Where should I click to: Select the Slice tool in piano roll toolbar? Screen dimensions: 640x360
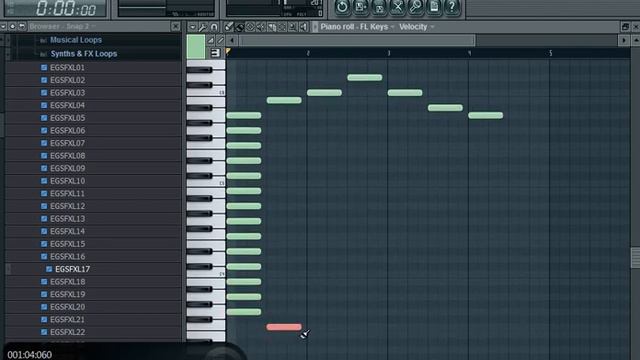271,27
